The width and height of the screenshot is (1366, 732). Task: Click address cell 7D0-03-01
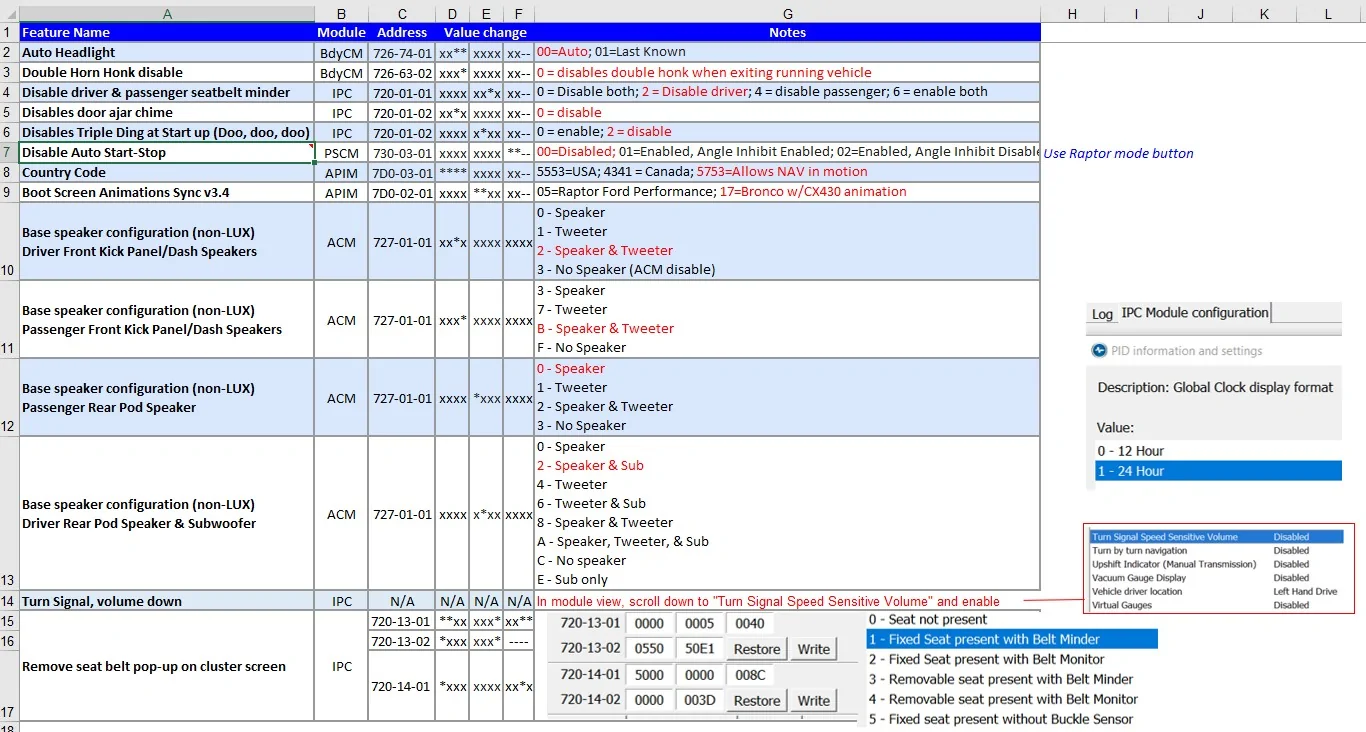[x=402, y=173]
